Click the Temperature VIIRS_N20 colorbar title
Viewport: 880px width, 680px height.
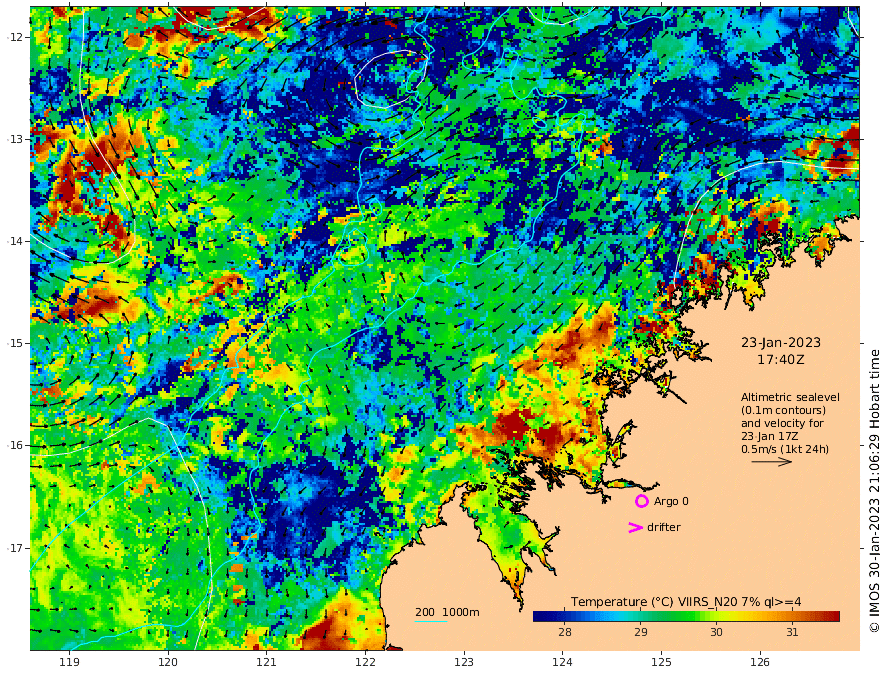[686, 602]
